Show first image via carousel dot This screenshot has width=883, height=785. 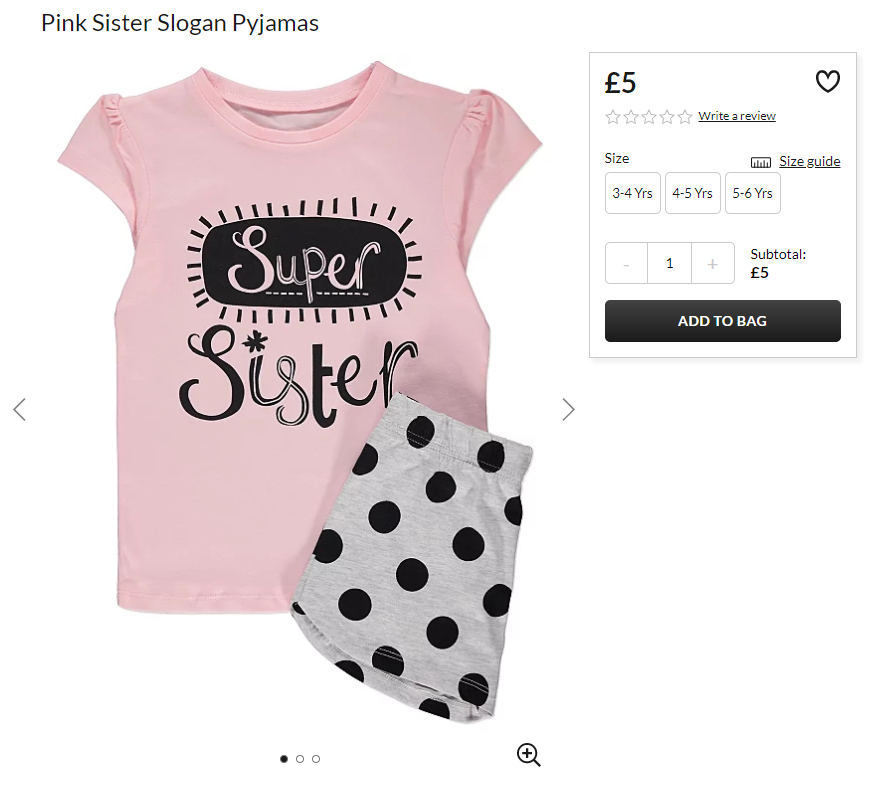click(x=284, y=759)
